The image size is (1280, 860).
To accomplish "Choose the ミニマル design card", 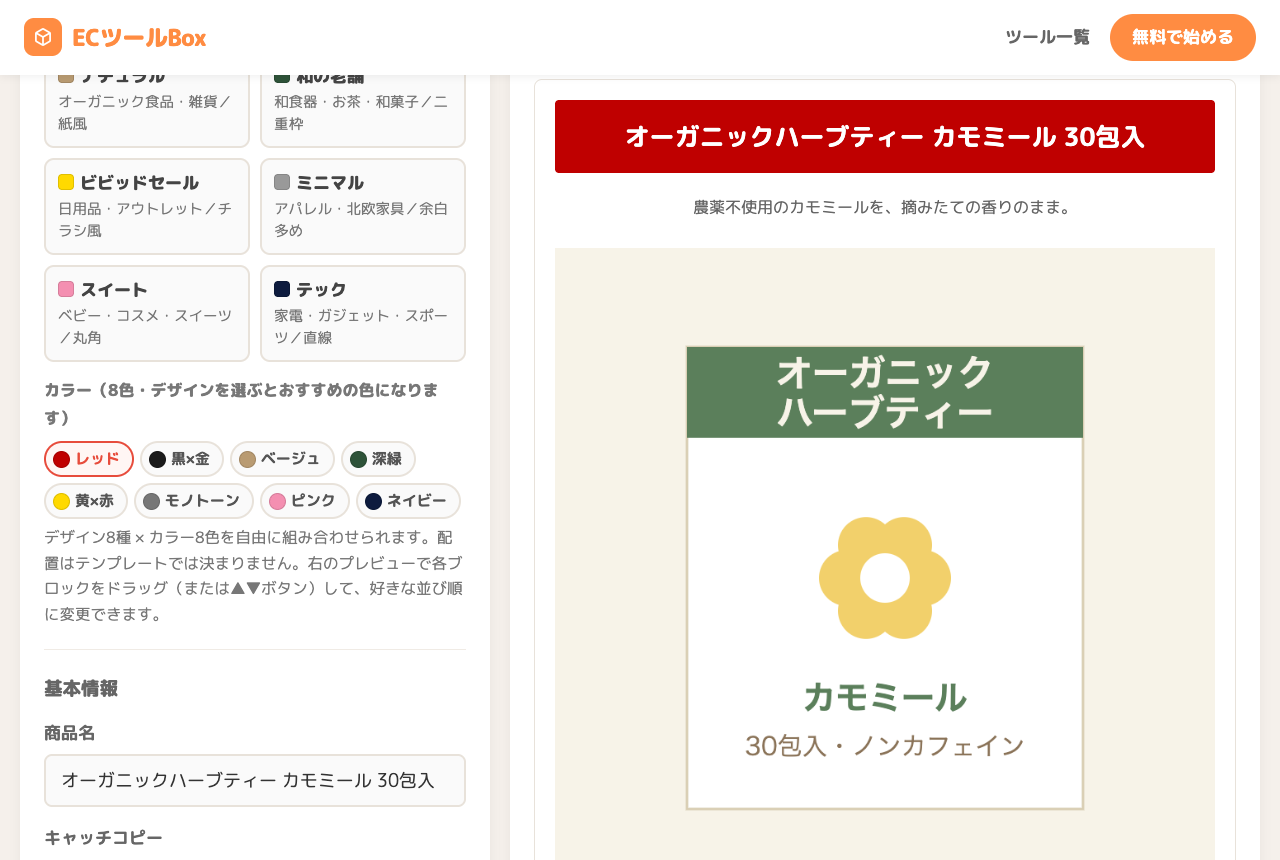I will [363, 206].
